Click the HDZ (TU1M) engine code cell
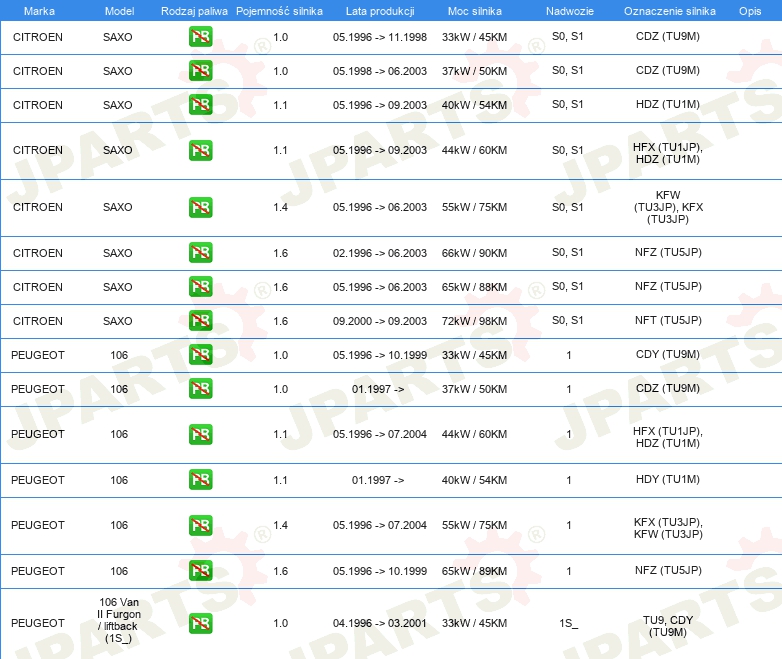The width and height of the screenshot is (782, 659). (x=668, y=104)
